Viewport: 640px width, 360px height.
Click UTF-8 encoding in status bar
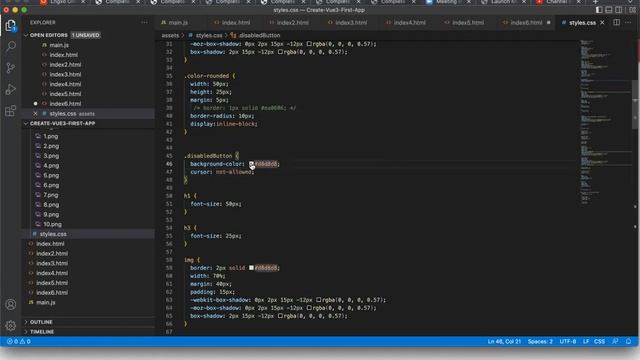point(568,341)
